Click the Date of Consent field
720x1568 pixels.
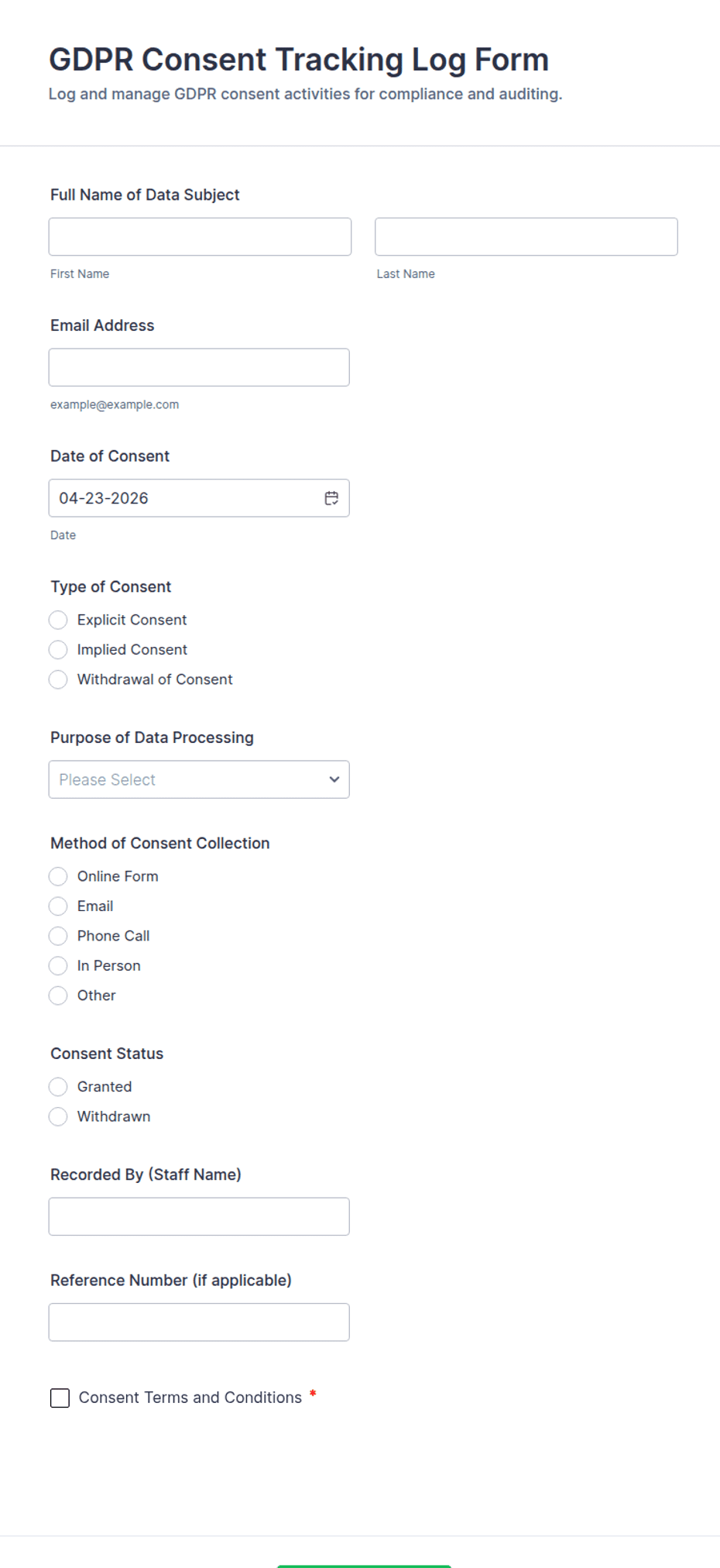click(x=186, y=498)
